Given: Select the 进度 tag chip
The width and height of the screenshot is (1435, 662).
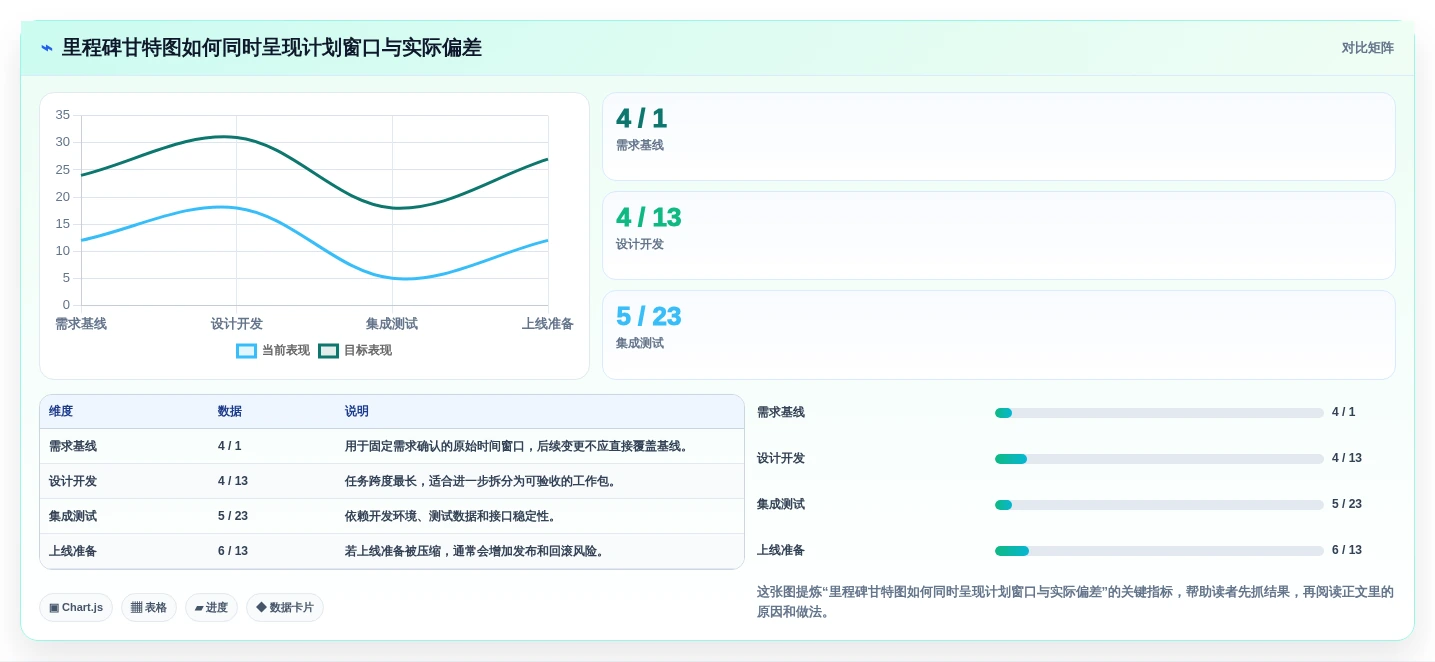Looking at the screenshot, I should (211, 608).
